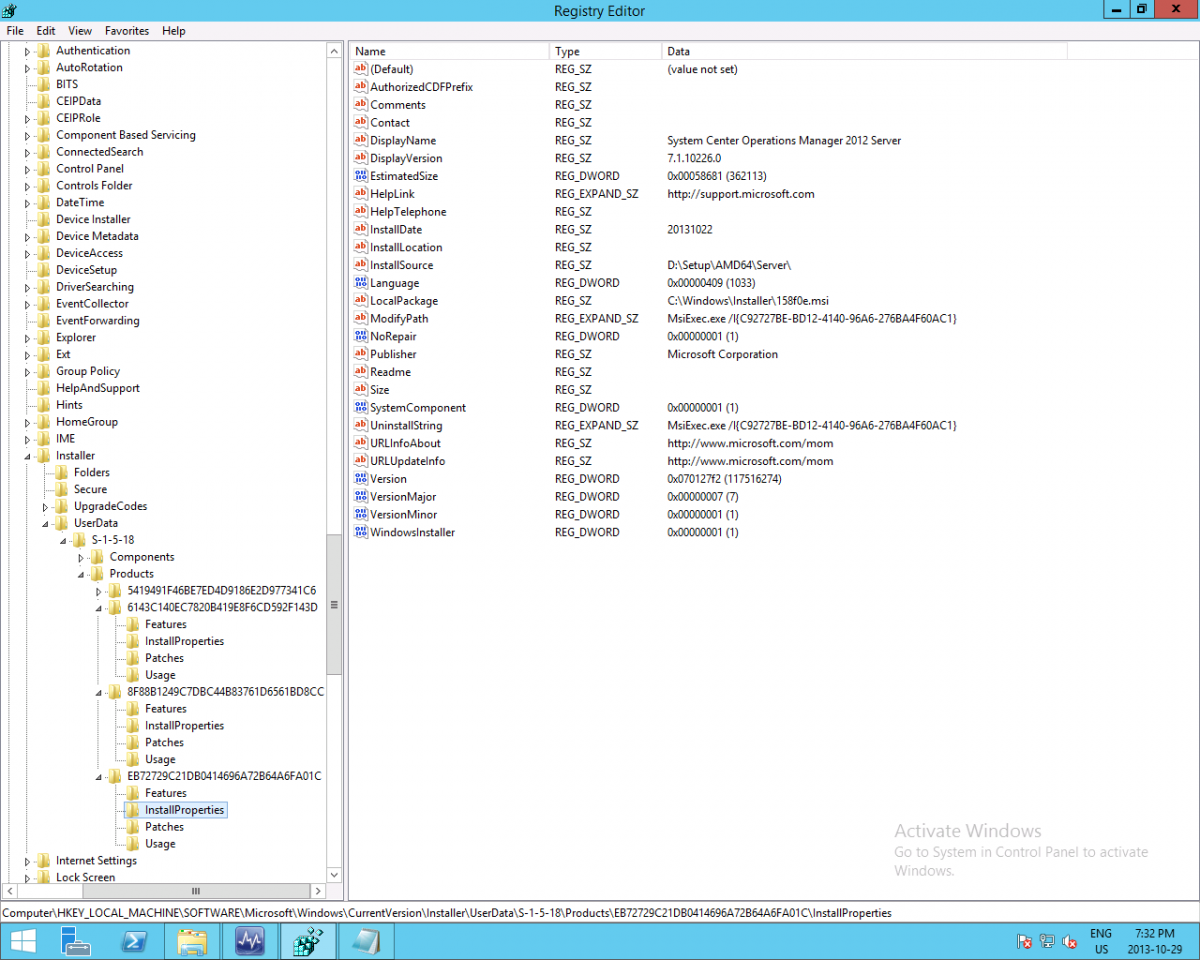1200x960 pixels.
Task: Open Server Manager from taskbar
Action: [x=77, y=941]
